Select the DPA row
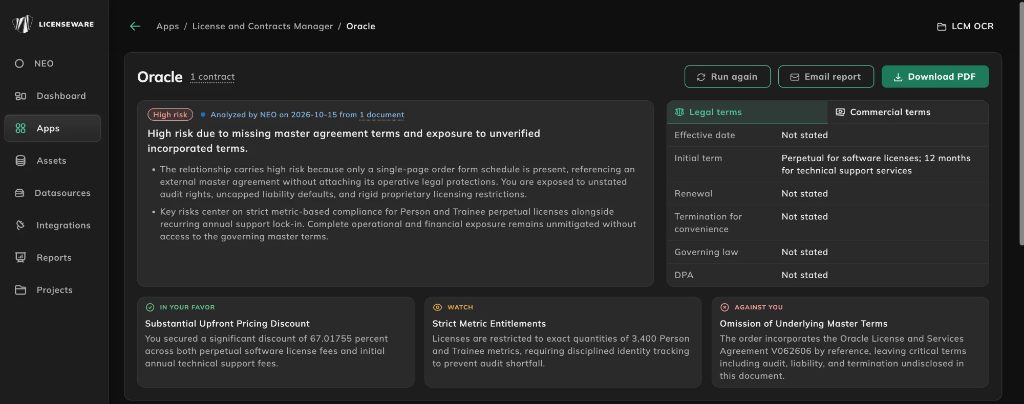This screenshot has width=1024, height=404. (827, 275)
